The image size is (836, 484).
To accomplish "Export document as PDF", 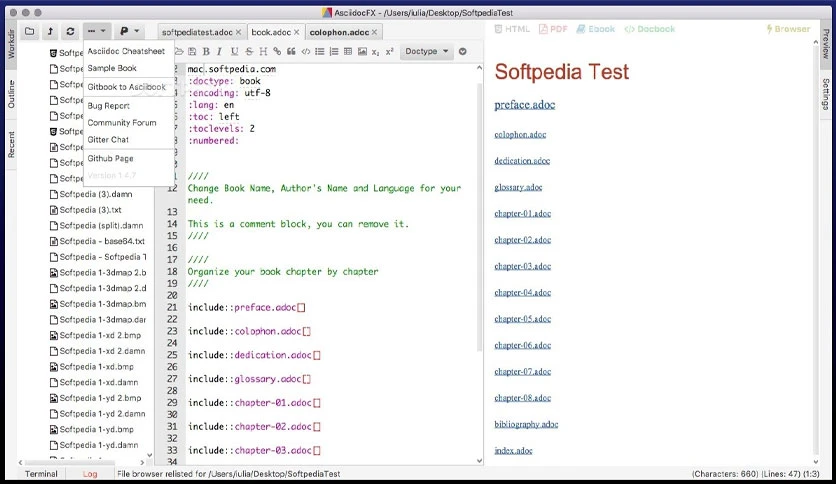I will coord(553,29).
